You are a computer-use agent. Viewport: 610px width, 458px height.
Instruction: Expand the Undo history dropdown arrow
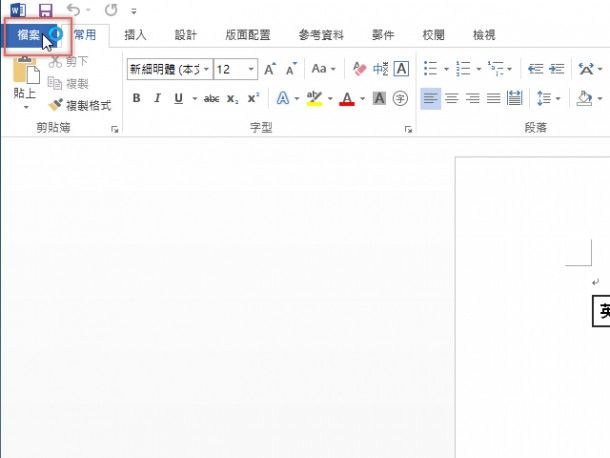88,10
